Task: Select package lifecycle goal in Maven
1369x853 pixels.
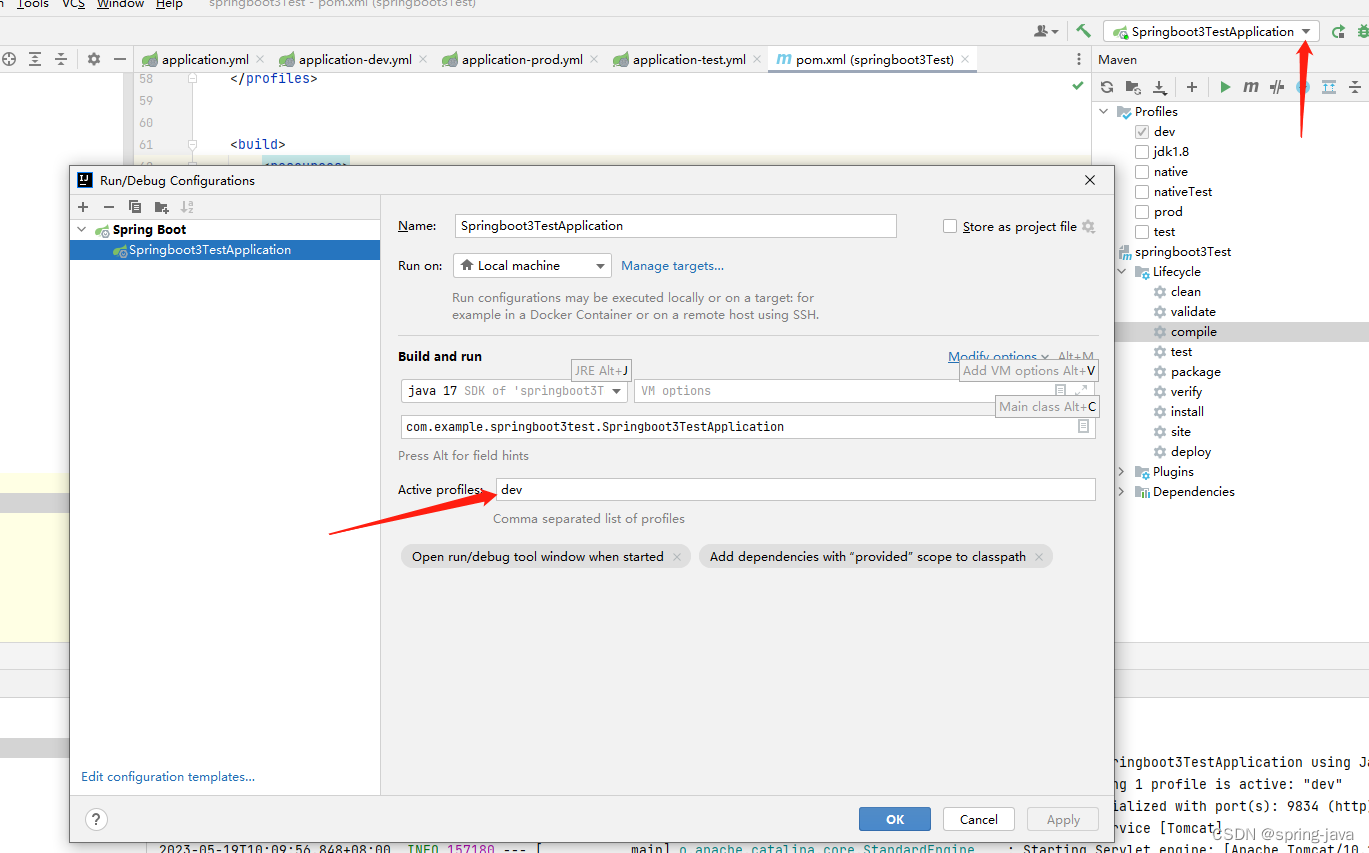Action: pos(1195,371)
